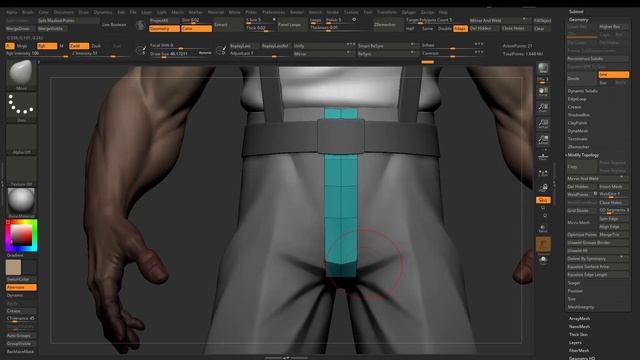This screenshot has width=640, height=360.
Task: Click the Divide button
Action: coord(582,78)
